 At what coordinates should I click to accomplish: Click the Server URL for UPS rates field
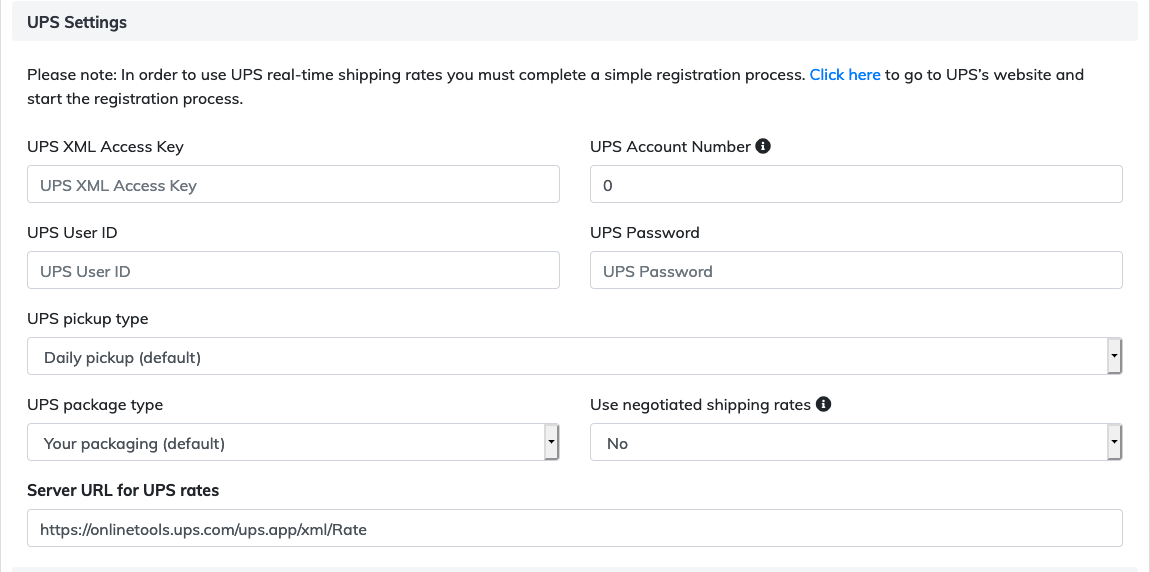click(574, 529)
